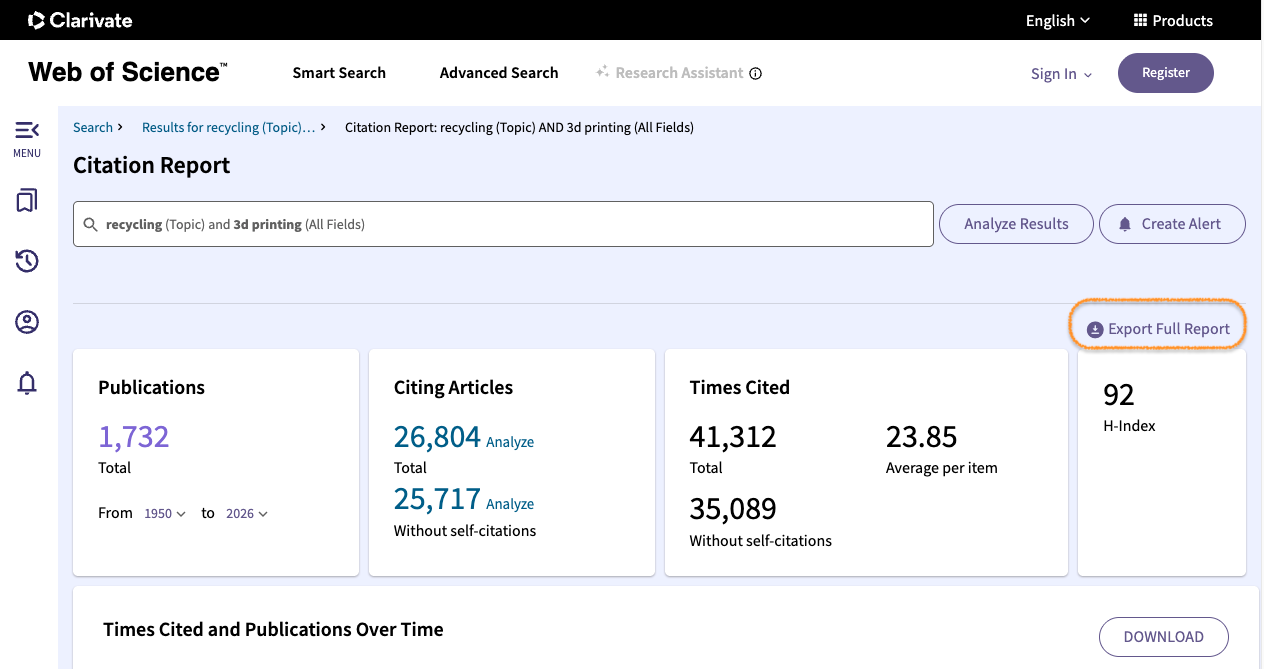The height and width of the screenshot is (669, 1264).
Task: Expand the Sign In dropdown
Action: point(1062,74)
